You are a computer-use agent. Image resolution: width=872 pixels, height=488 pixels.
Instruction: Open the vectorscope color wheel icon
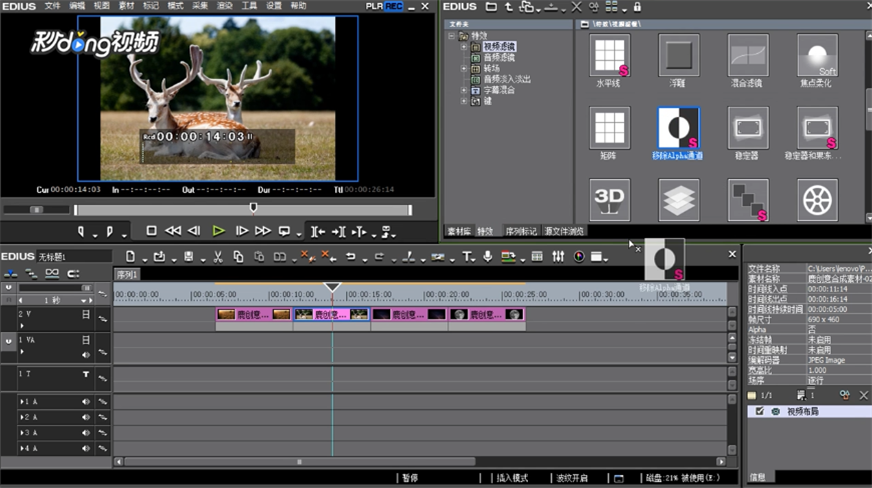579,256
